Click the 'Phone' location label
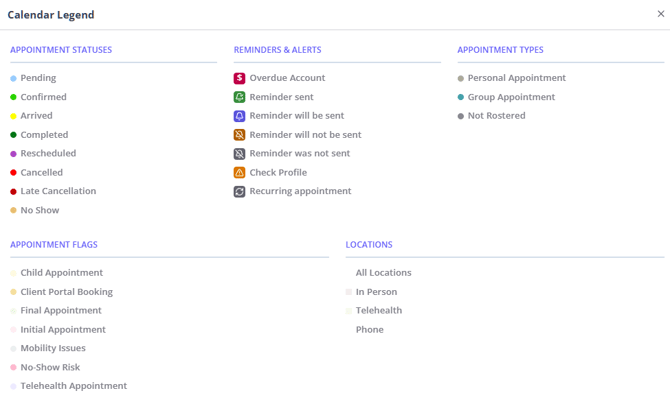This screenshot has width=670, height=404. point(370,329)
